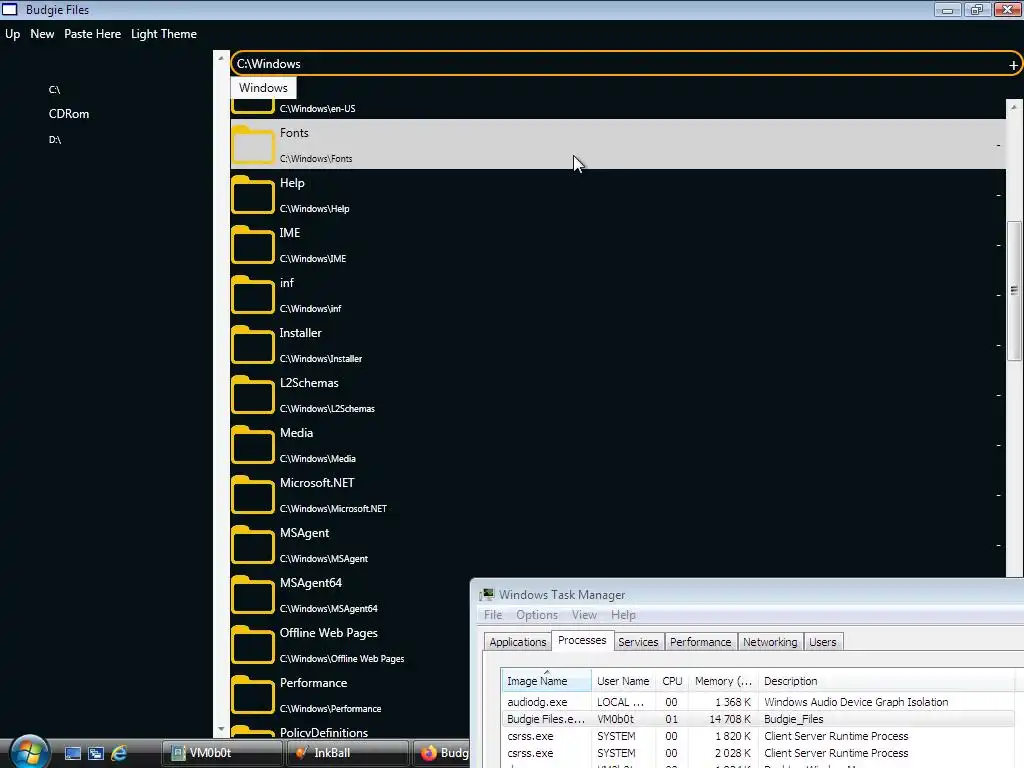Open Task Manager File menu

click(x=493, y=615)
